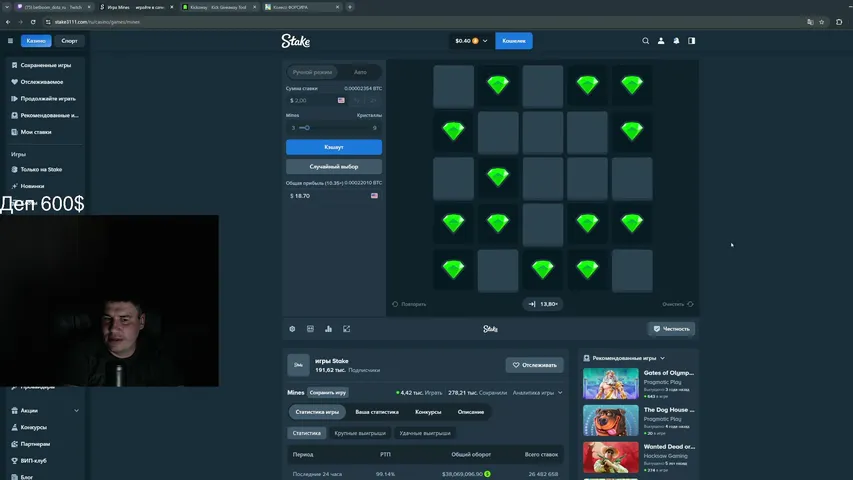Image resolution: width=853 pixels, height=480 pixels.
Task: Click the Очистить clear button
Action: coord(677,304)
